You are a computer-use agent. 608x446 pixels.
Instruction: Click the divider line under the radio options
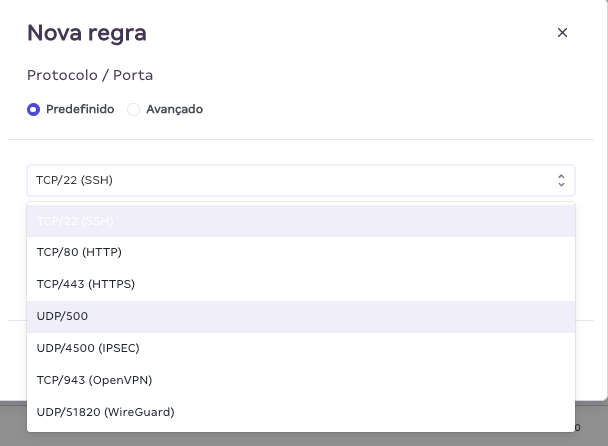[x=300, y=139]
